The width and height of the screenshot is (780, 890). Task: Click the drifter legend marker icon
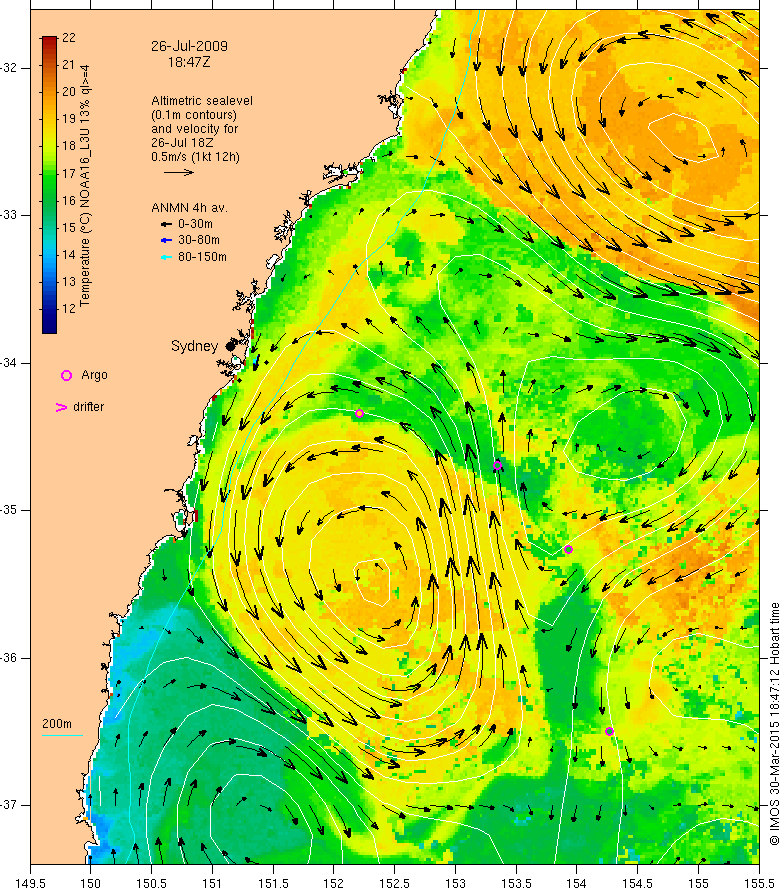click(61, 407)
